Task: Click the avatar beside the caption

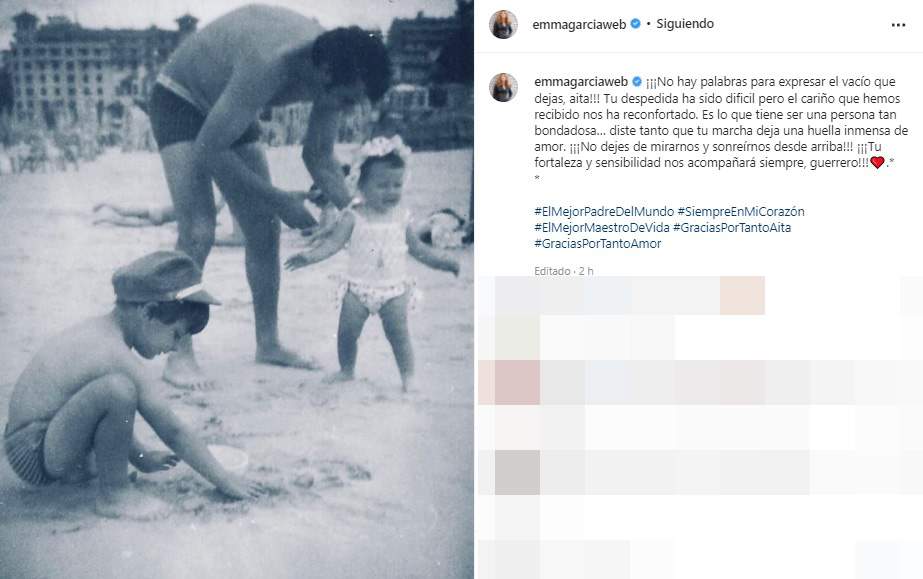Action: tap(503, 88)
